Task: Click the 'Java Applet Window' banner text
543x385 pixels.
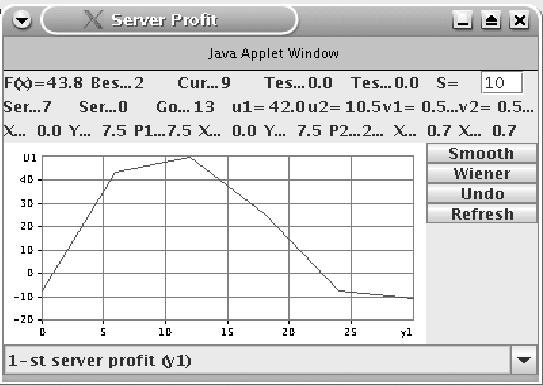Action: coord(273,54)
